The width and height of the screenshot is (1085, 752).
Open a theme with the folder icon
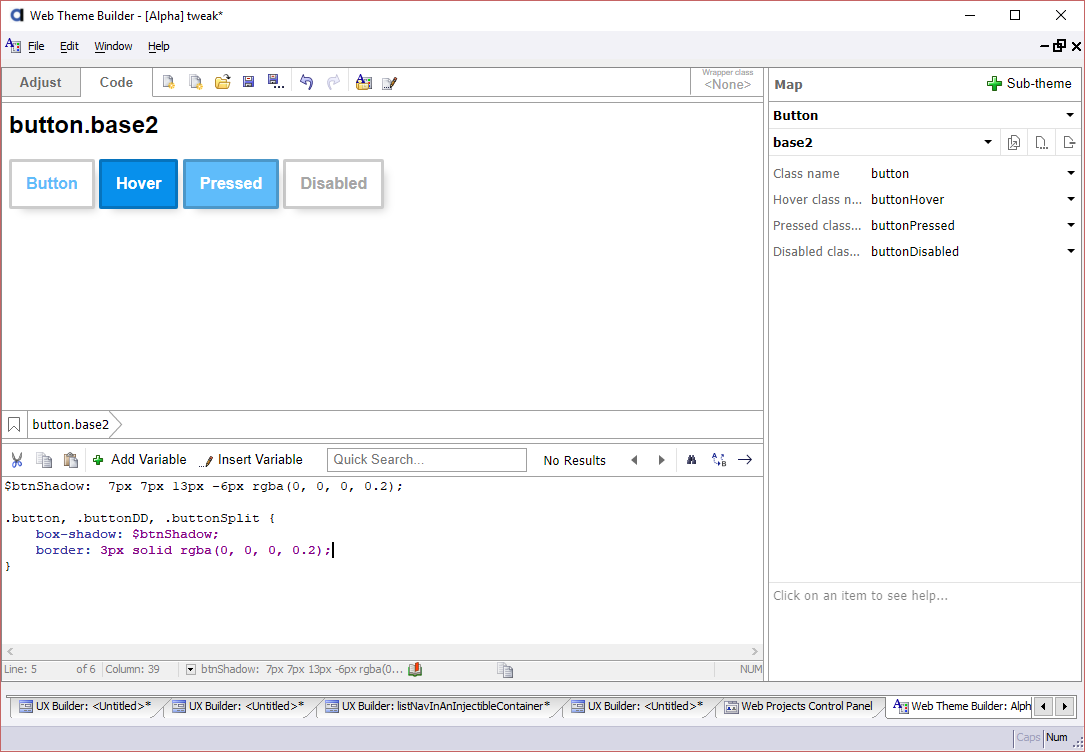[x=222, y=83]
